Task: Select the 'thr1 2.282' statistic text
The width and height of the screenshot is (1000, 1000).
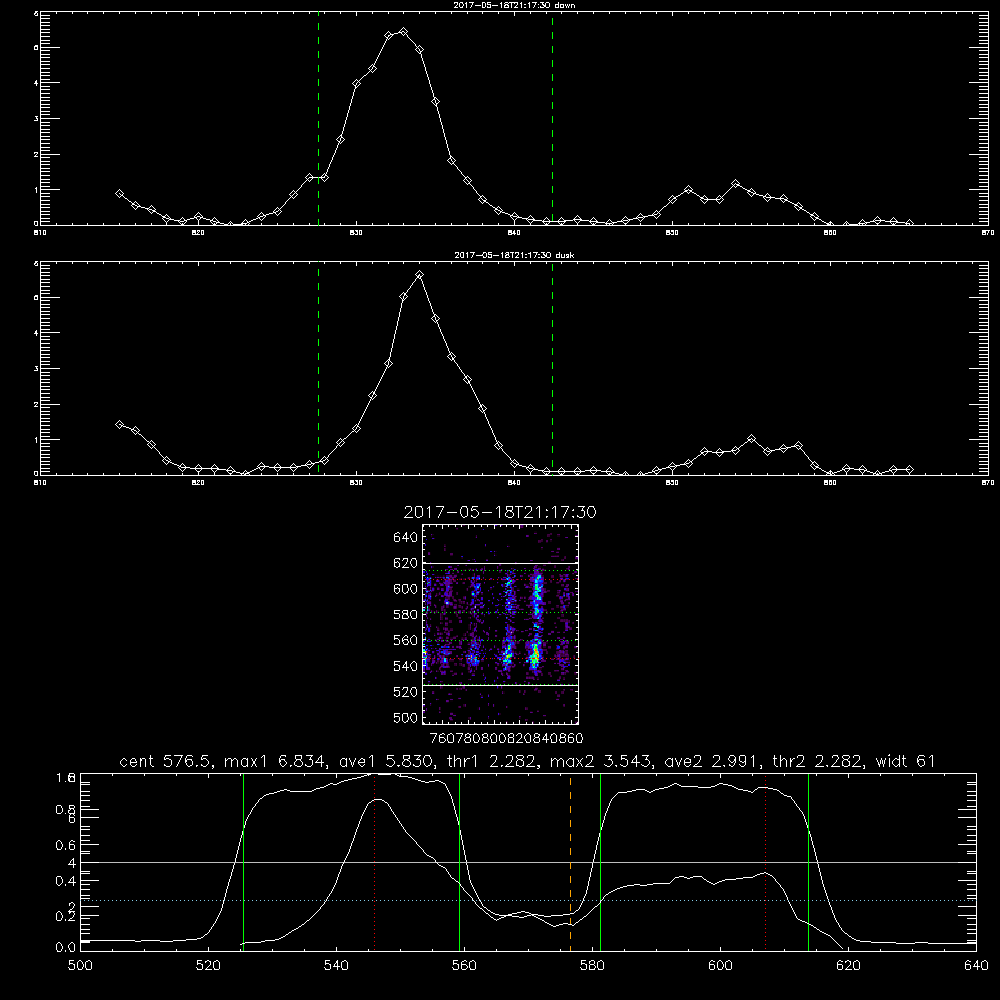Action: click(x=492, y=761)
